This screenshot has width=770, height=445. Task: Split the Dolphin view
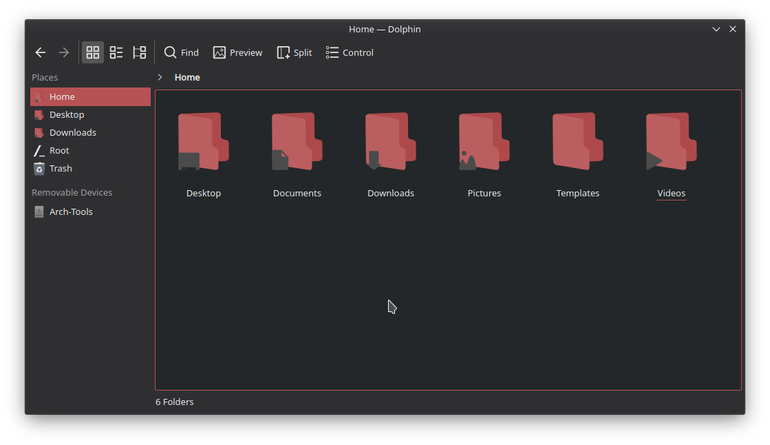coord(294,53)
